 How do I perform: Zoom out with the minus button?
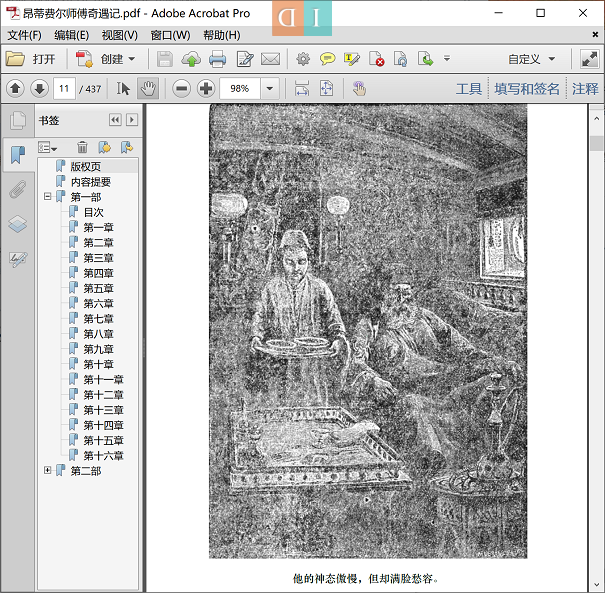(181, 89)
